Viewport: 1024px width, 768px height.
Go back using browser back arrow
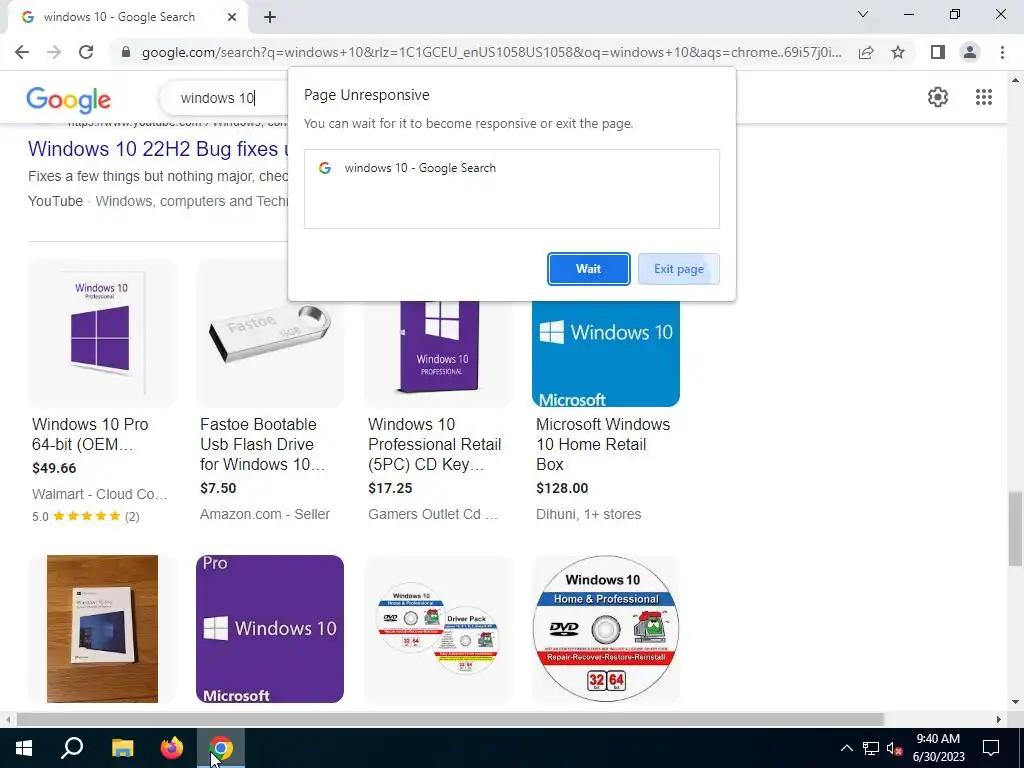22,52
